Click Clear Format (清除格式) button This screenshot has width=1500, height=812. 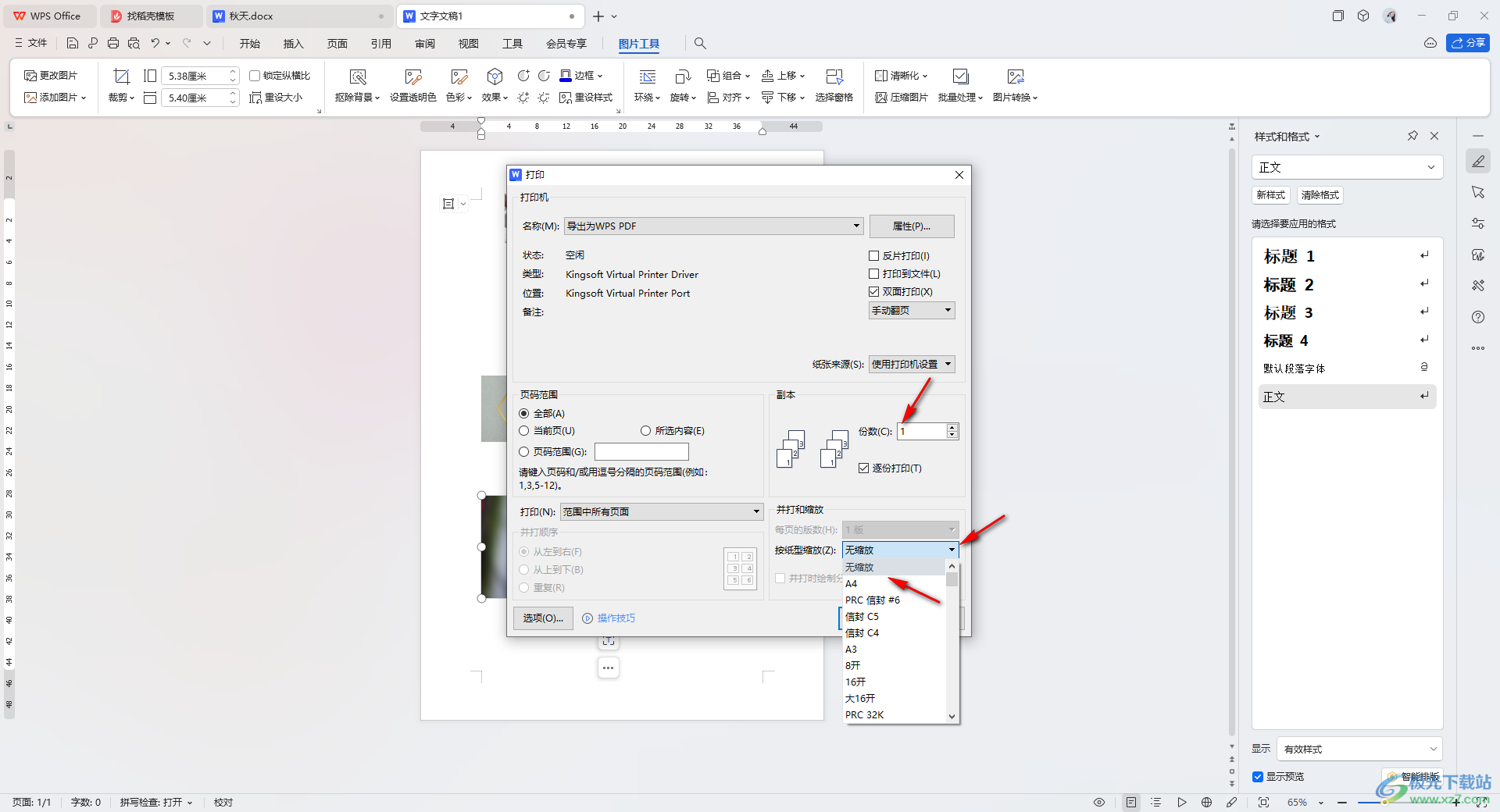tap(1320, 195)
